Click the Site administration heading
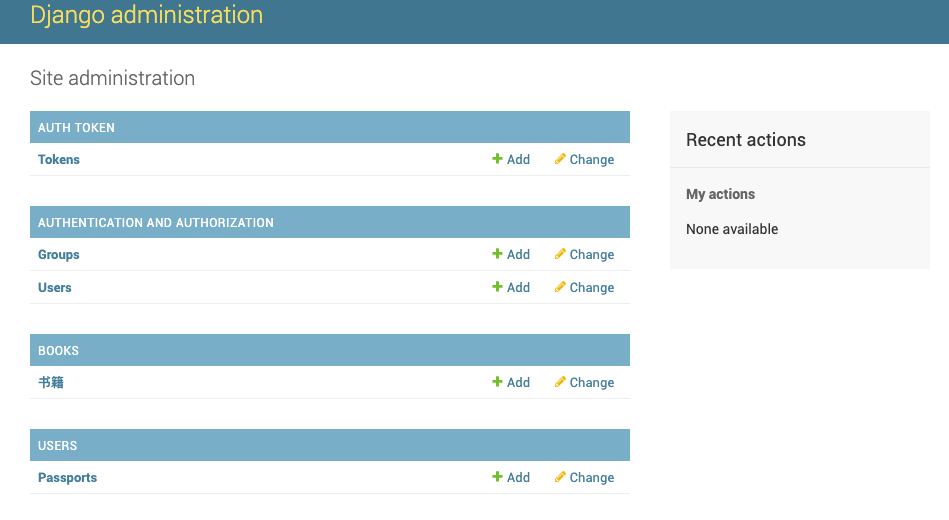Viewport: 949px width, 520px height. tap(113, 78)
